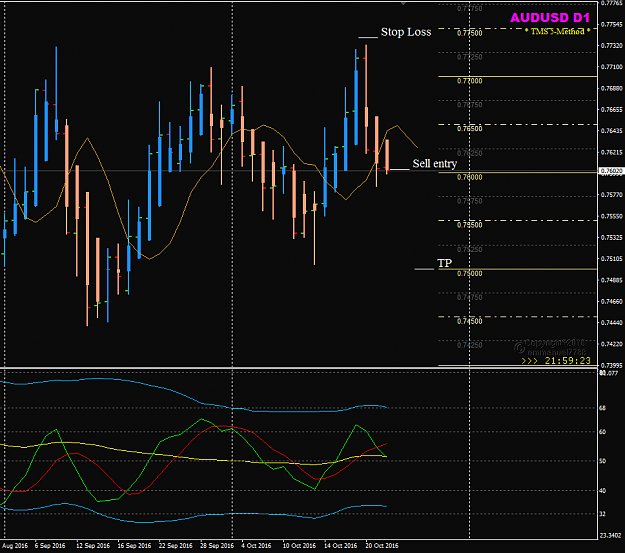Image resolution: width=625 pixels, height=553 pixels.
Task: Select the Sell entry annotation label
Action: click(x=434, y=163)
